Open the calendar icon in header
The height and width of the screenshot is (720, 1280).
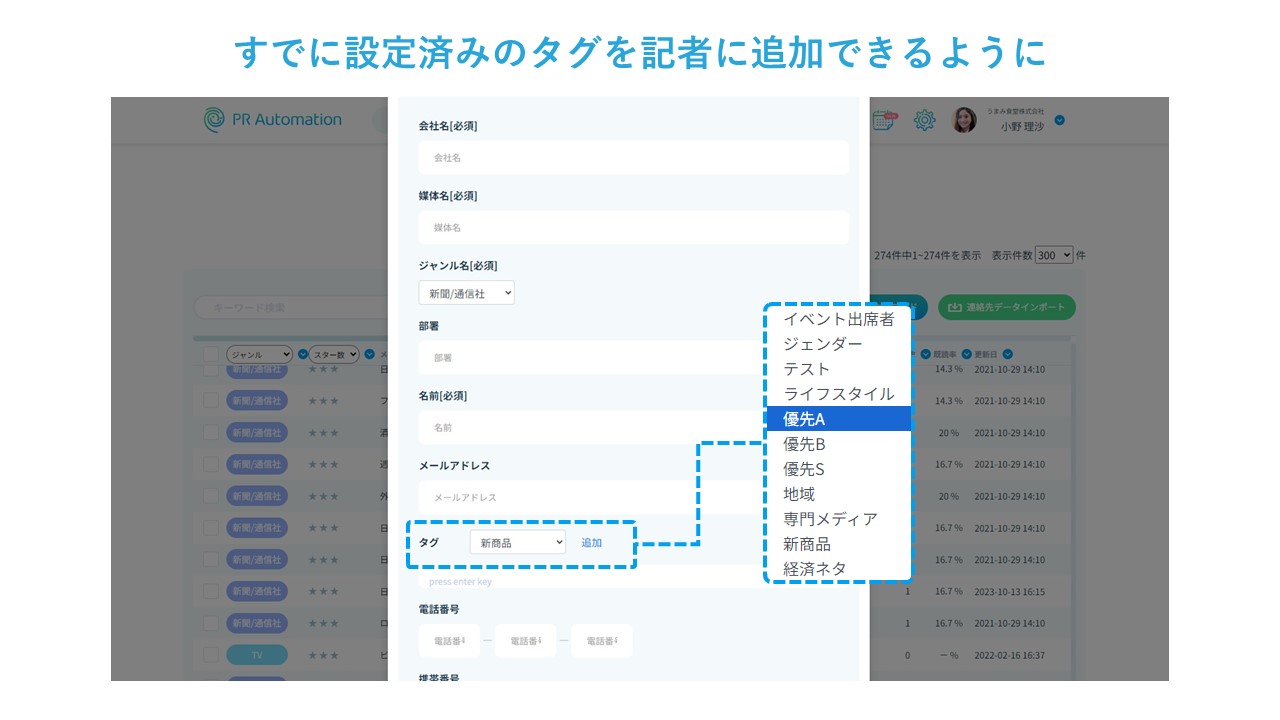(884, 120)
